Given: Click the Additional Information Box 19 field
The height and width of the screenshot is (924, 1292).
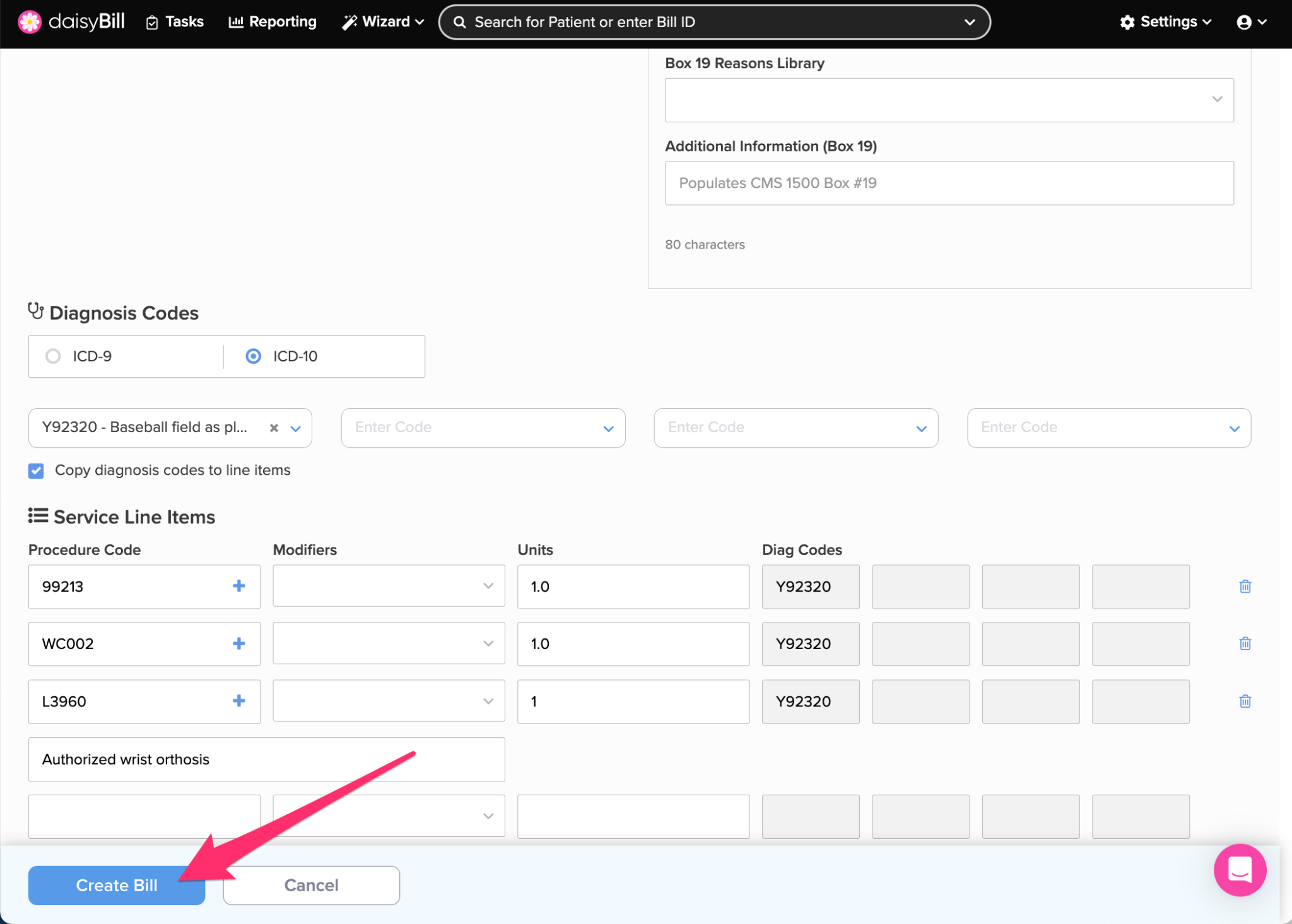Looking at the screenshot, I should coord(949,183).
